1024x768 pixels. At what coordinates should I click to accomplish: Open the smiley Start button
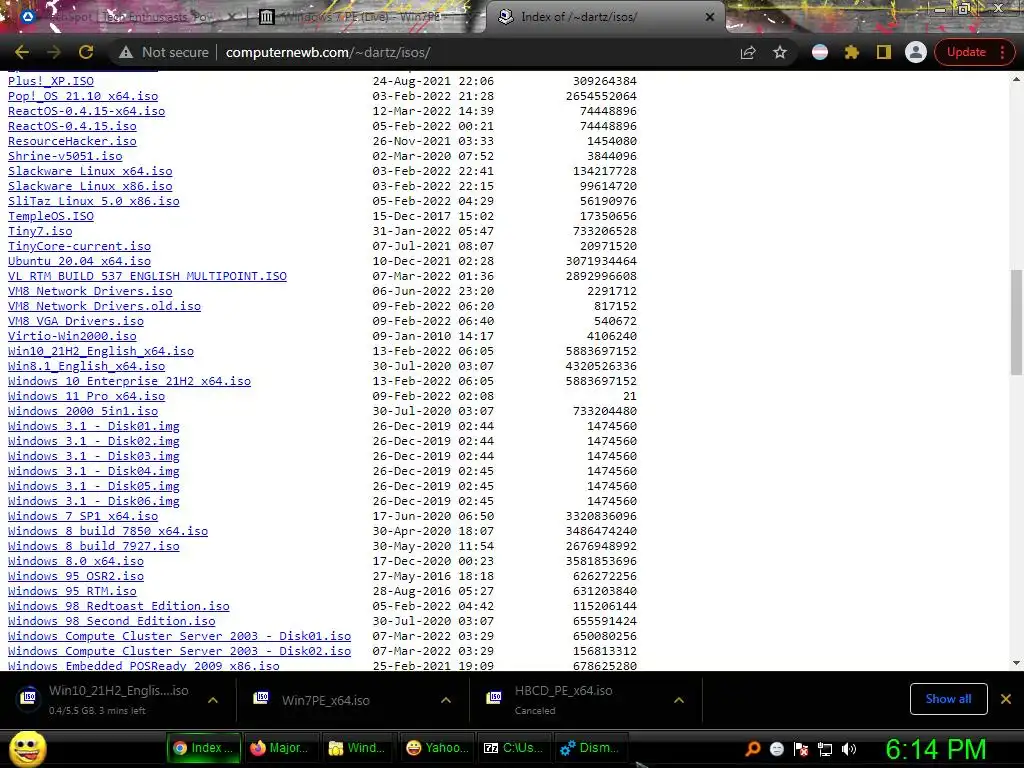point(27,748)
